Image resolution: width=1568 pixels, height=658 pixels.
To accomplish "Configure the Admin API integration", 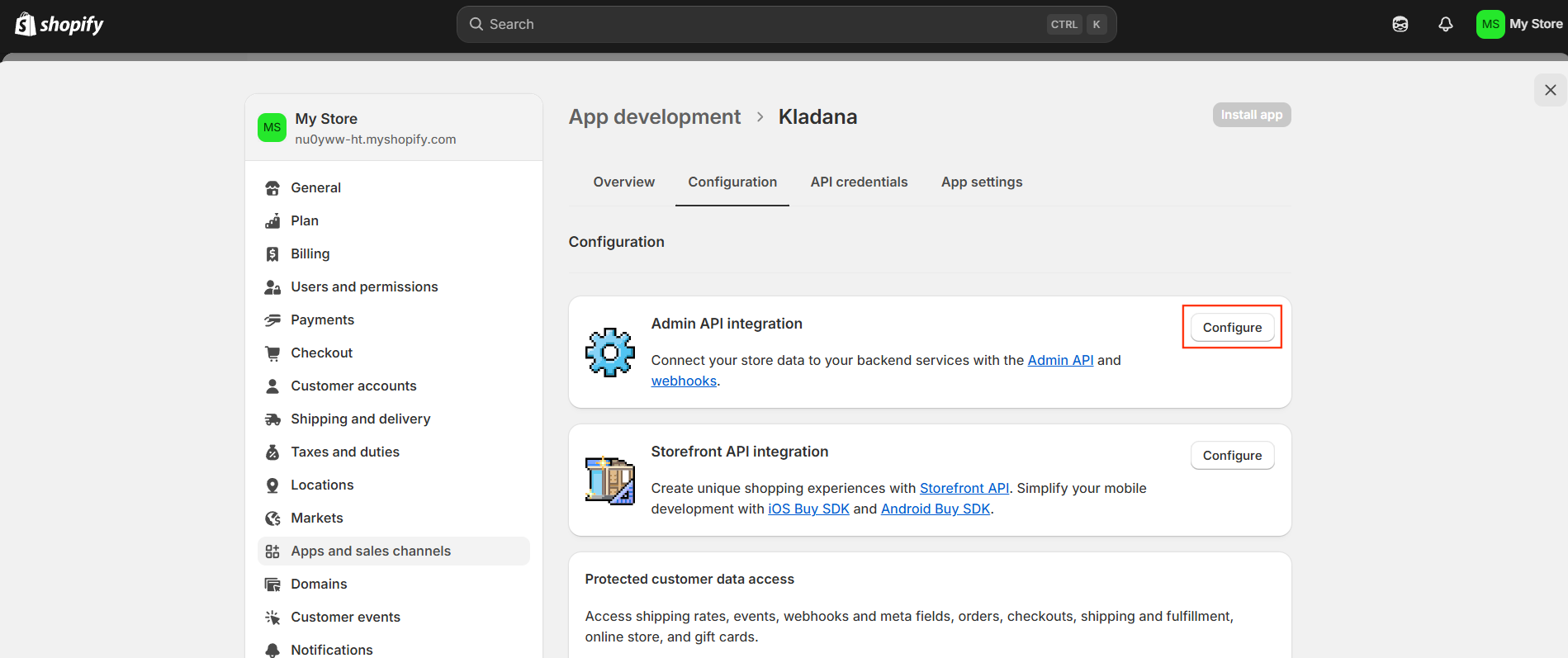I will (1232, 328).
